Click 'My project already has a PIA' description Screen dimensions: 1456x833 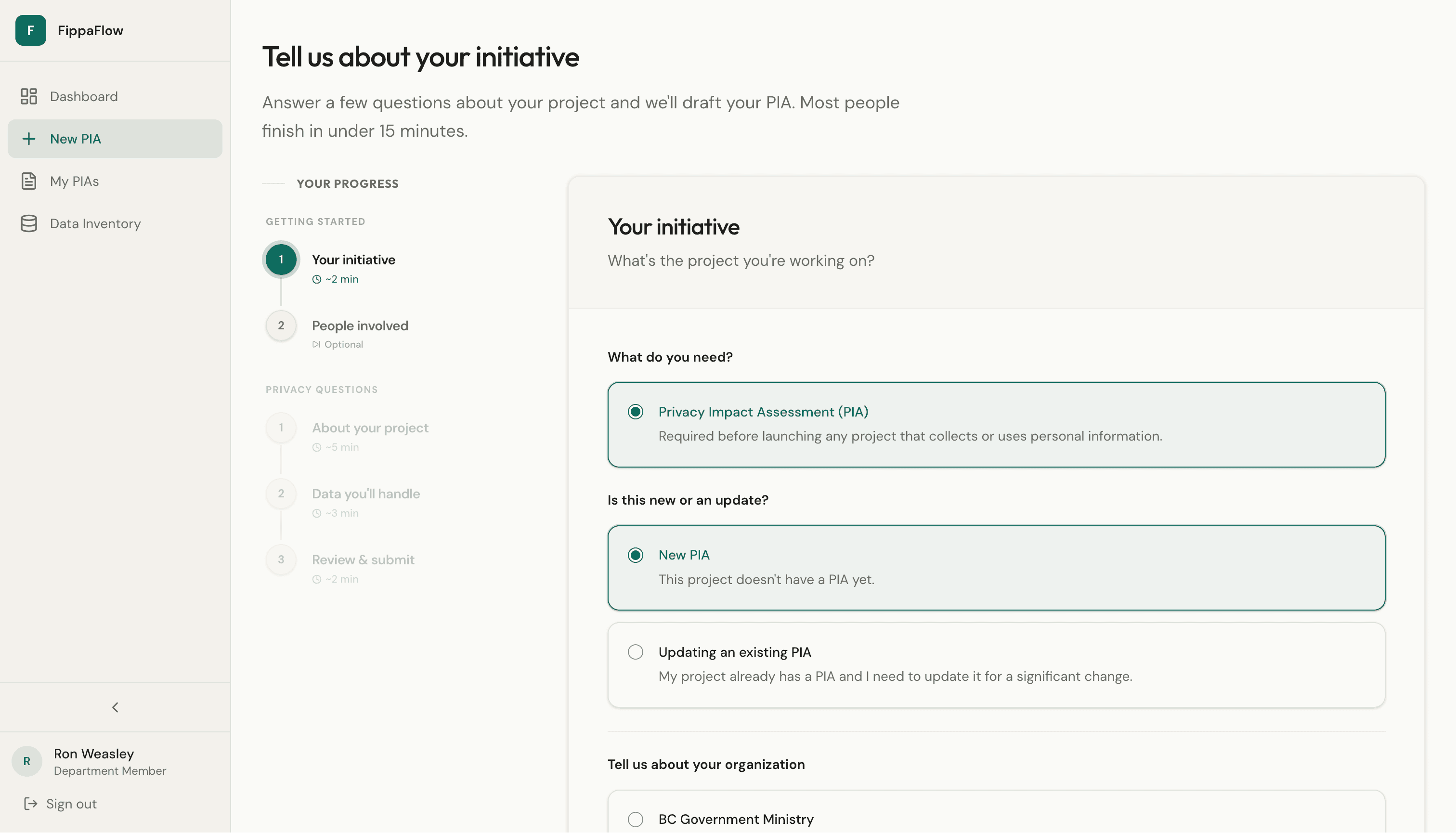895,676
